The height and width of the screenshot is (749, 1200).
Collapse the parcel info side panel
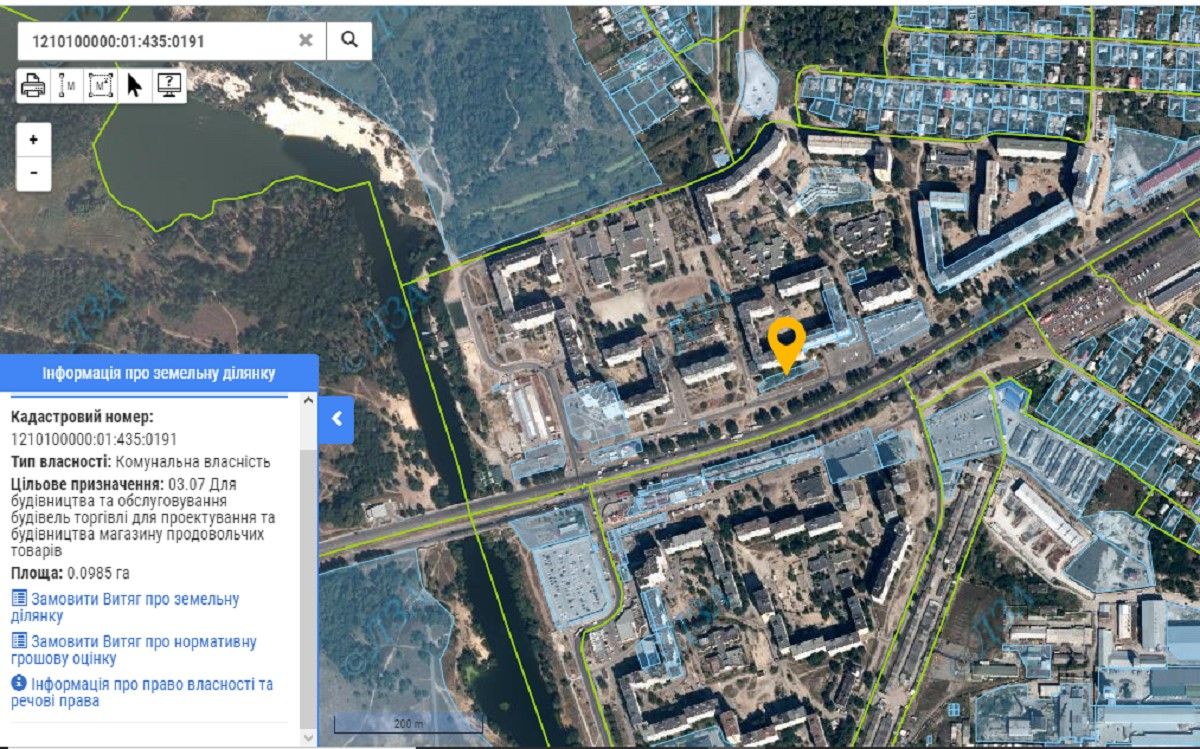pyautogui.click(x=337, y=419)
